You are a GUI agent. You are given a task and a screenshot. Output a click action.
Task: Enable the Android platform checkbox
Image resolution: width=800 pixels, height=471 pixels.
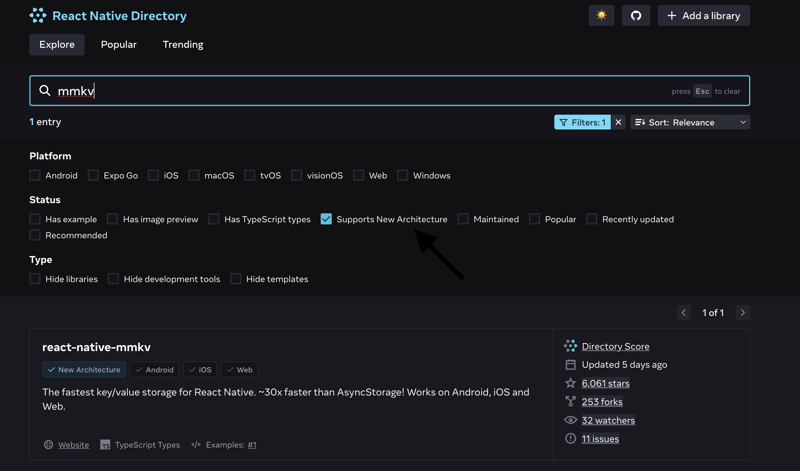pyautogui.click(x=35, y=175)
